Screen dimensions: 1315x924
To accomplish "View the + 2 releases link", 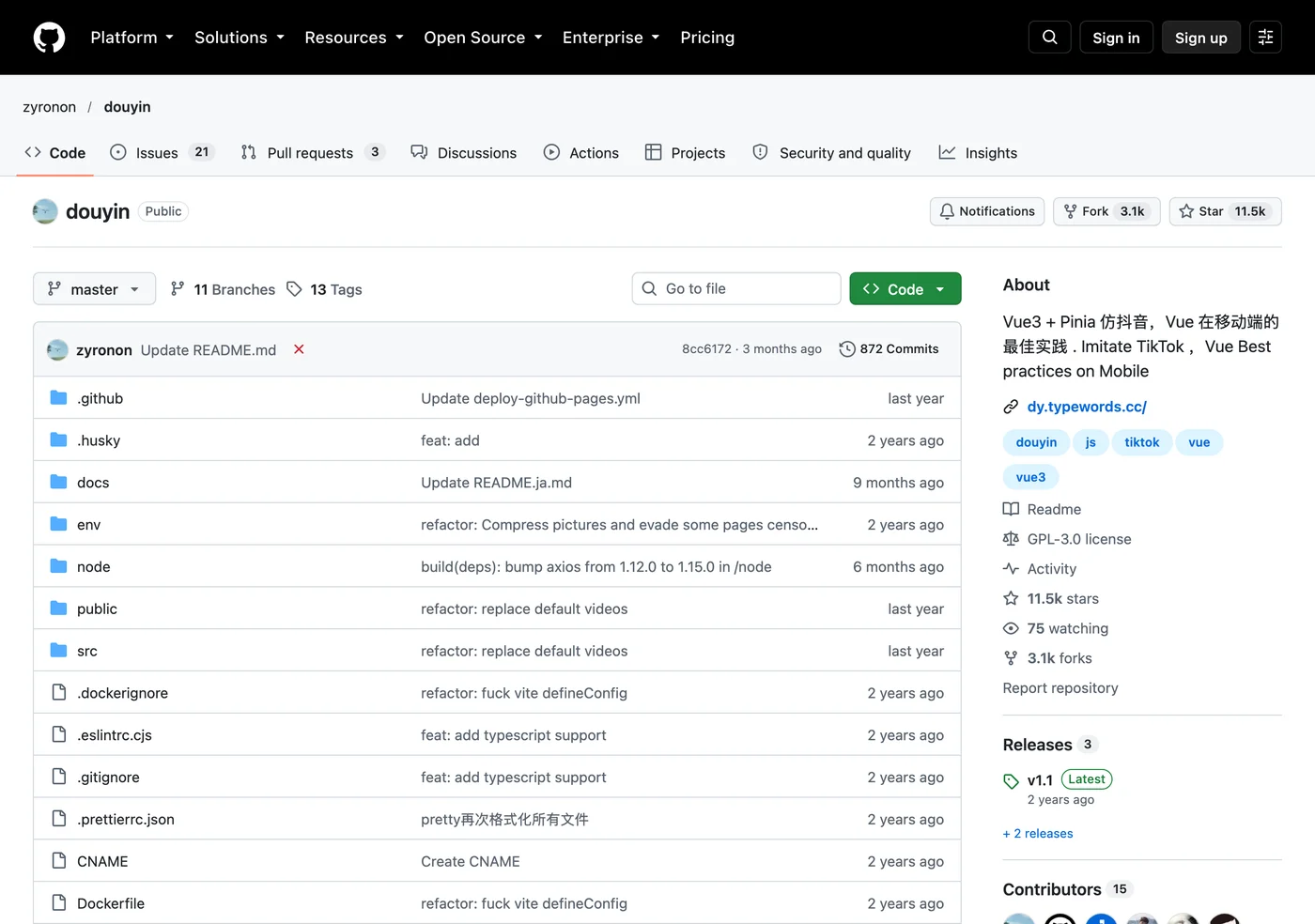I will (1038, 834).
